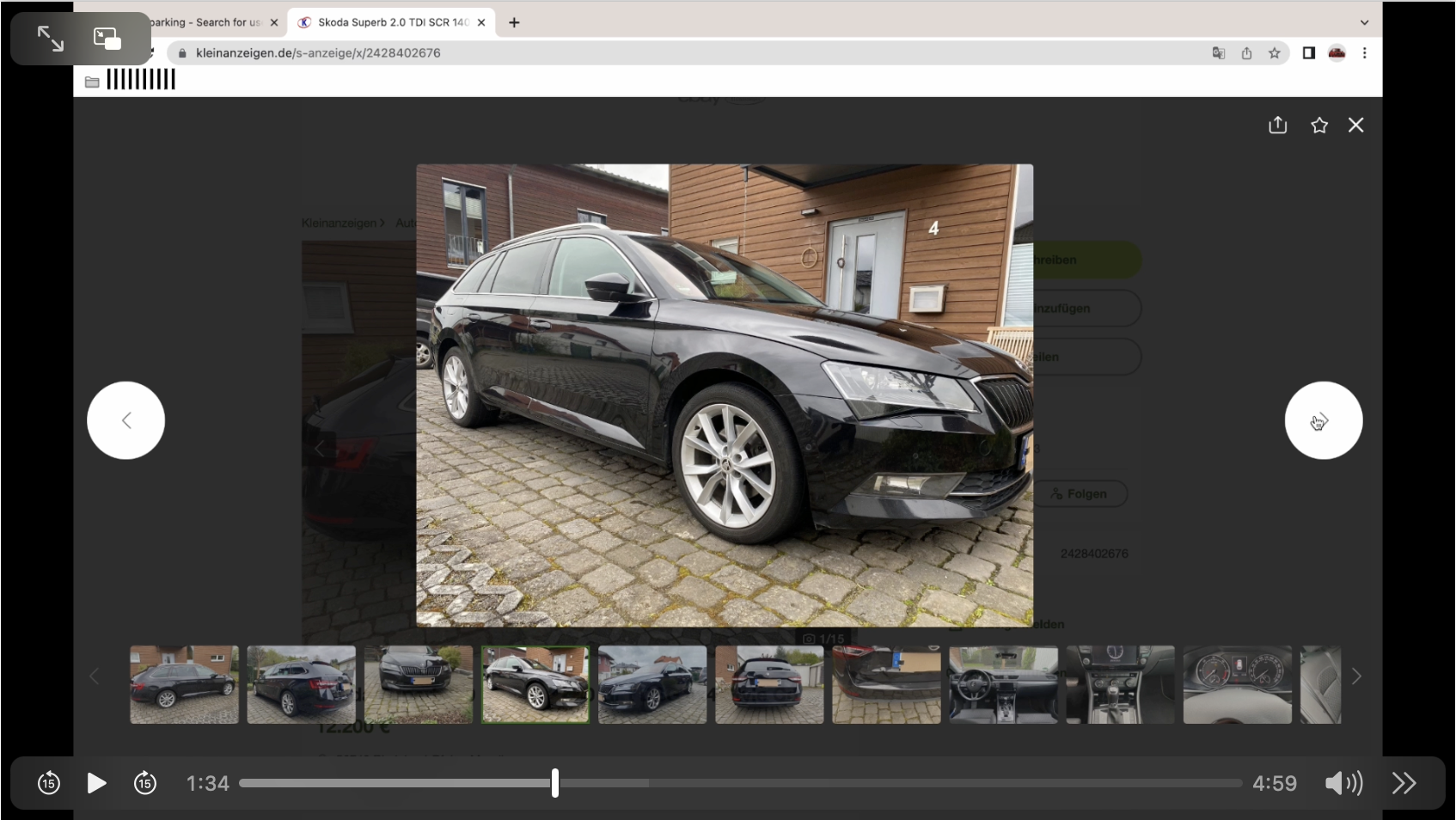1456x820 pixels.
Task: Select the dashboard interior thumbnail
Action: tap(1003, 684)
